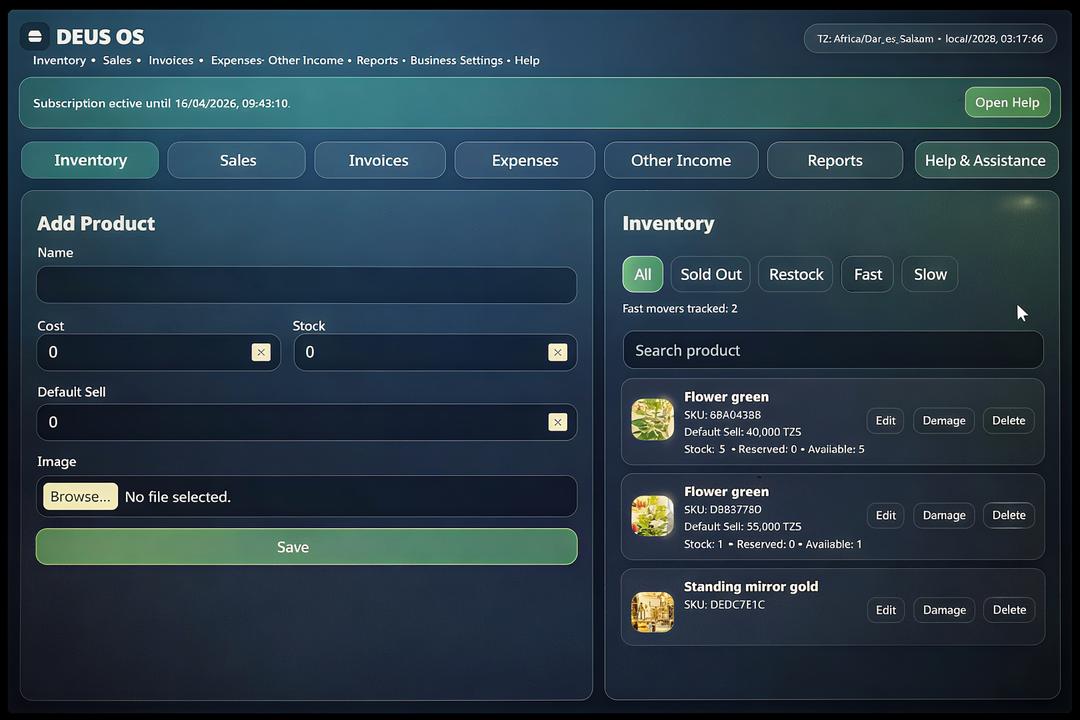Filter inventory by Fast movers
Image resolution: width=1080 pixels, height=720 pixels.
tap(868, 274)
